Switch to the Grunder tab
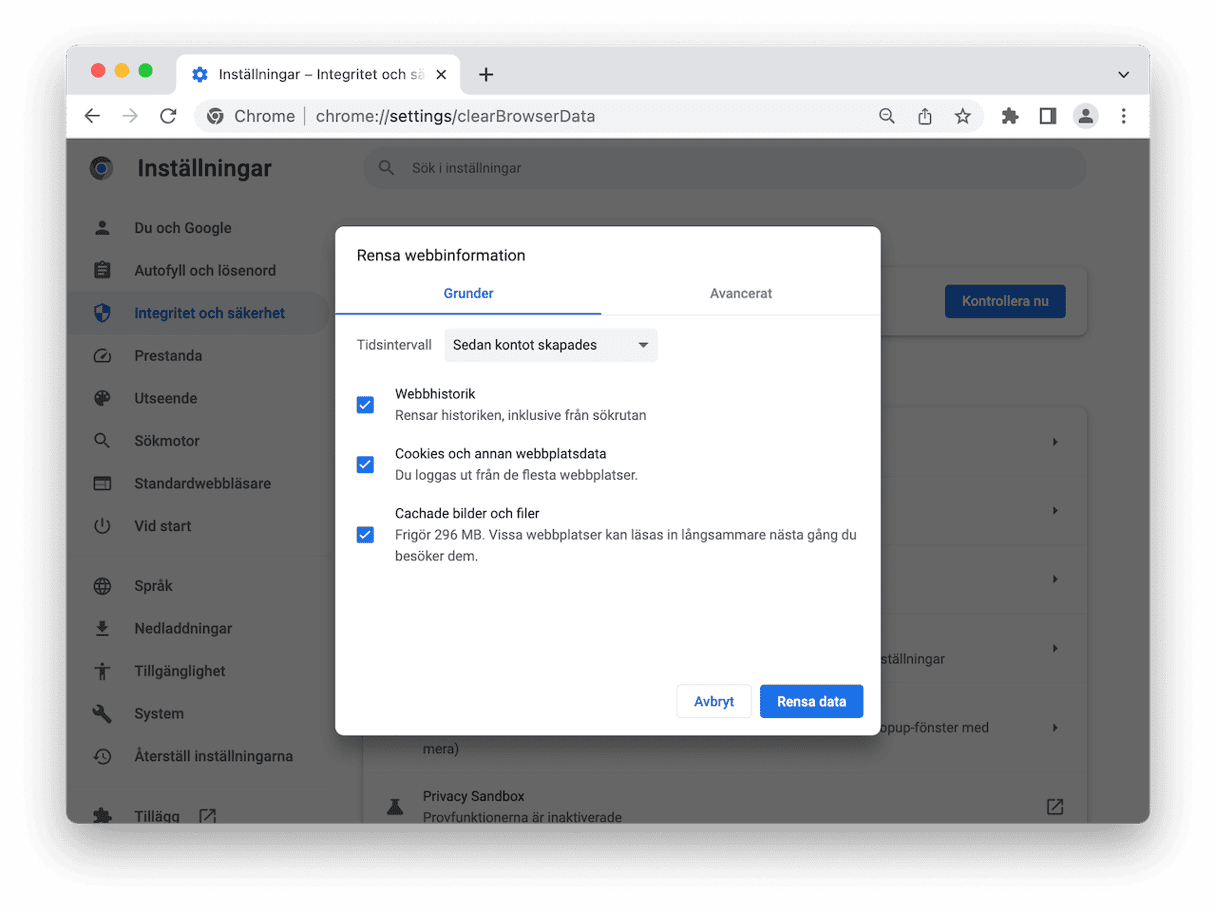 [x=468, y=294]
